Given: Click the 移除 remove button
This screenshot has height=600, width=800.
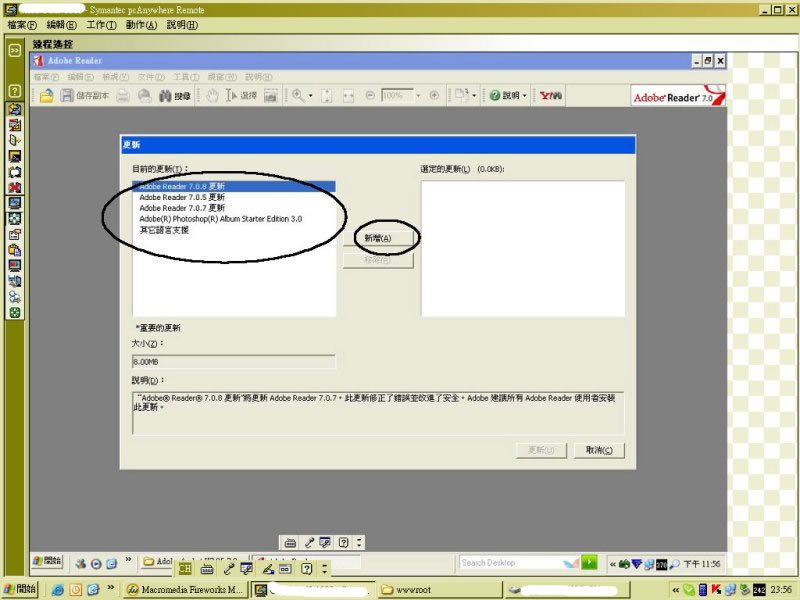Looking at the screenshot, I should click(378, 260).
